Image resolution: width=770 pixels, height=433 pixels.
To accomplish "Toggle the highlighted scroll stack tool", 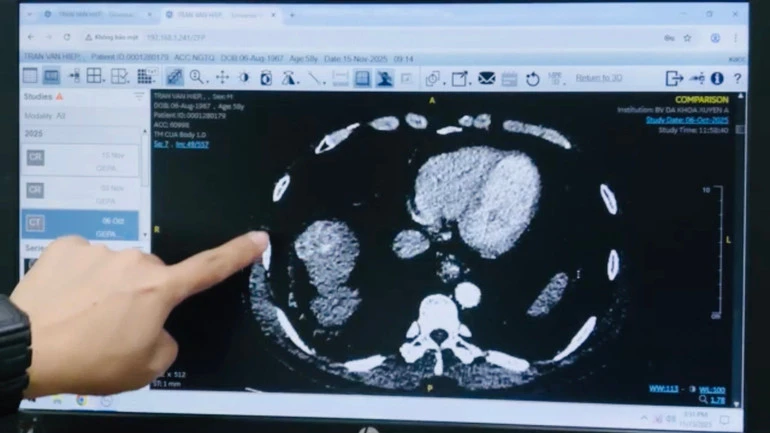I will [174, 77].
